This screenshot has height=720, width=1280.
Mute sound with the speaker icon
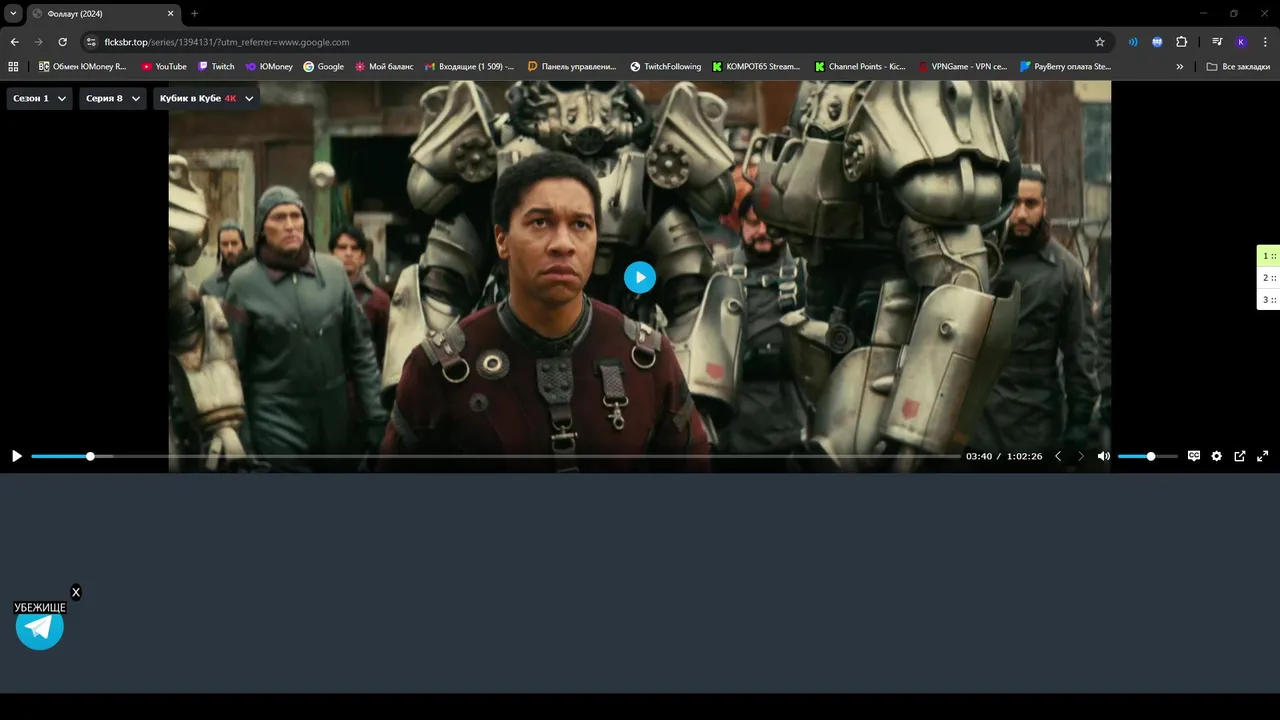click(x=1103, y=456)
